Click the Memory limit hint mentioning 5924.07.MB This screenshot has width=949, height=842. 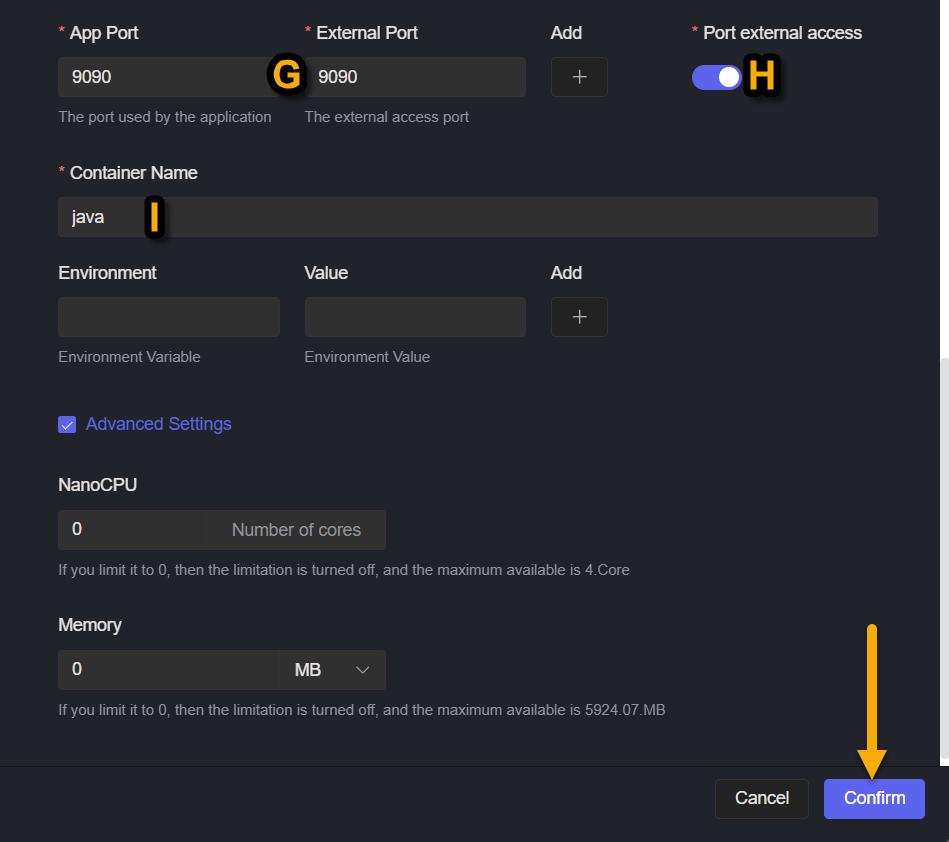point(362,709)
